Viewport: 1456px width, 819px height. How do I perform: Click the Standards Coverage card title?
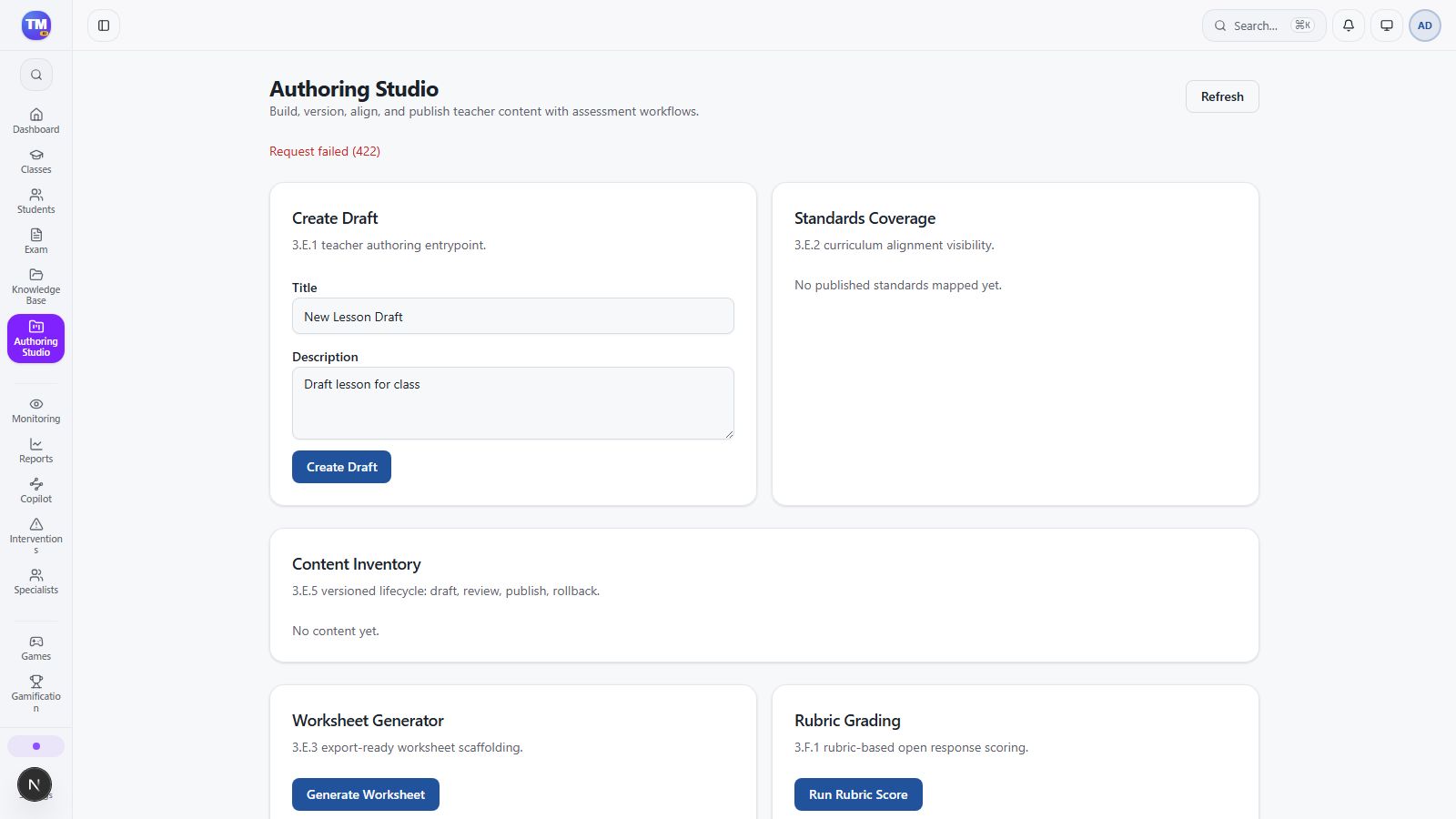click(864, 218)
